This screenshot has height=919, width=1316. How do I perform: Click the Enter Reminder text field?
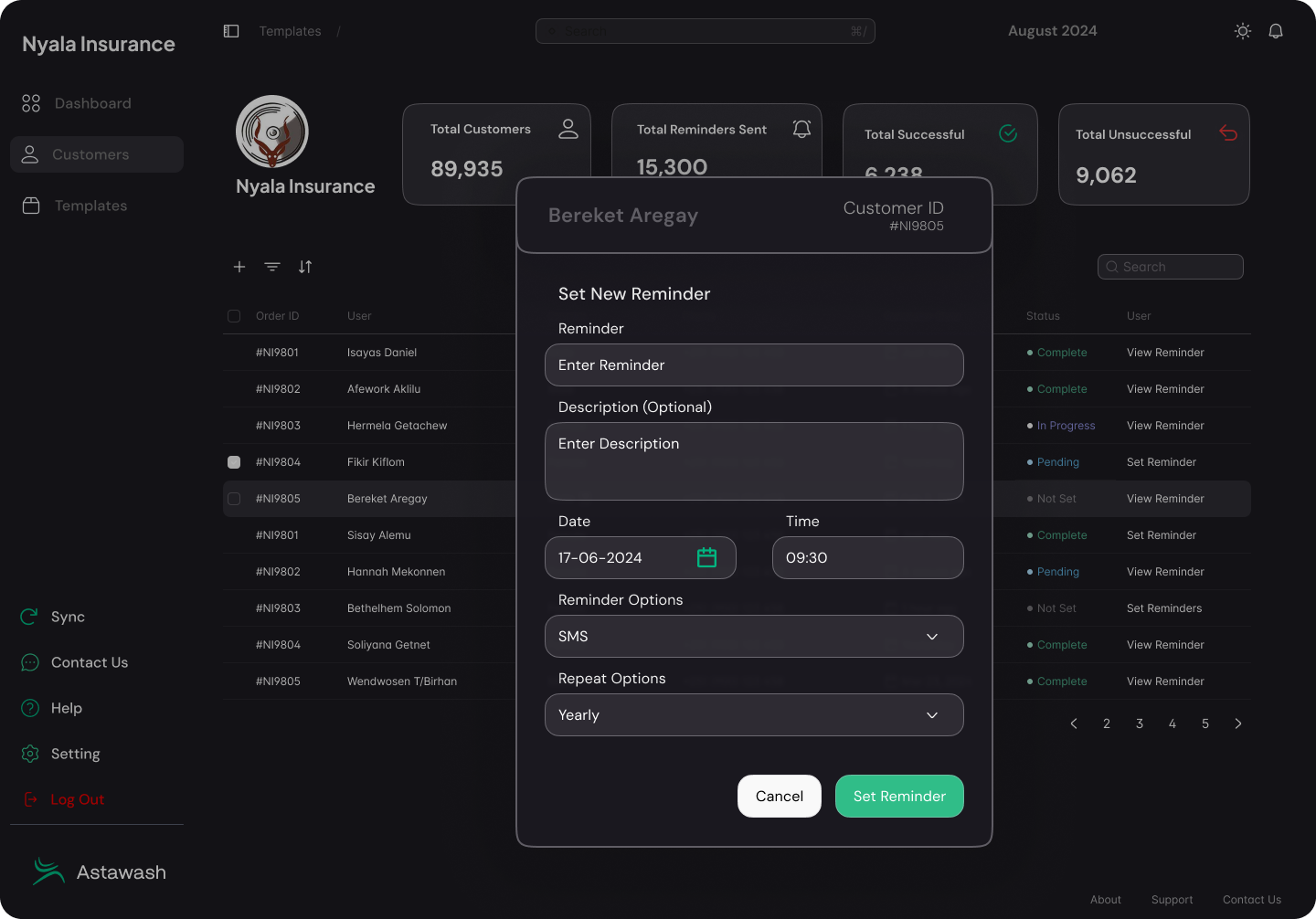point(754,365)
